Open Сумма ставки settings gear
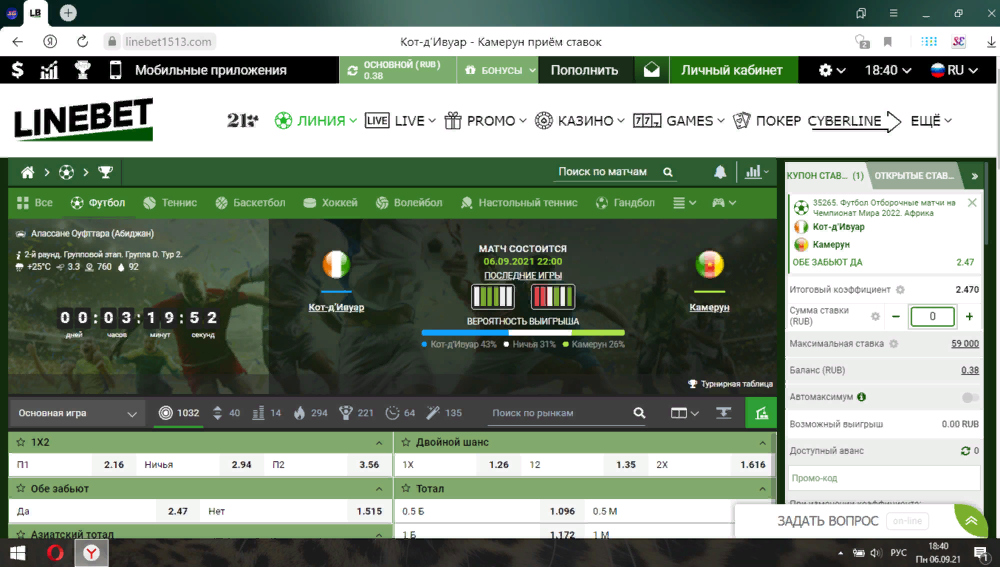Screen dimensions: 1000x567 click(875, 316)
